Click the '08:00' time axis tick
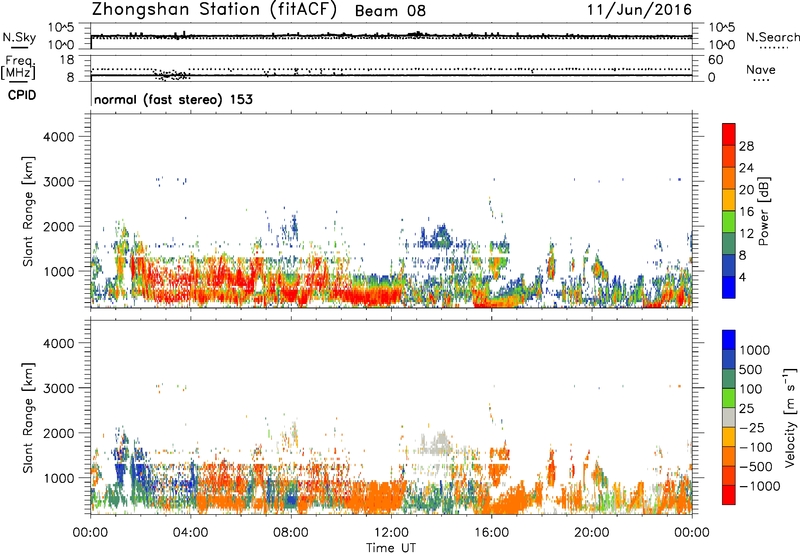This screenshot has height=554, width=800. point(290,533)
